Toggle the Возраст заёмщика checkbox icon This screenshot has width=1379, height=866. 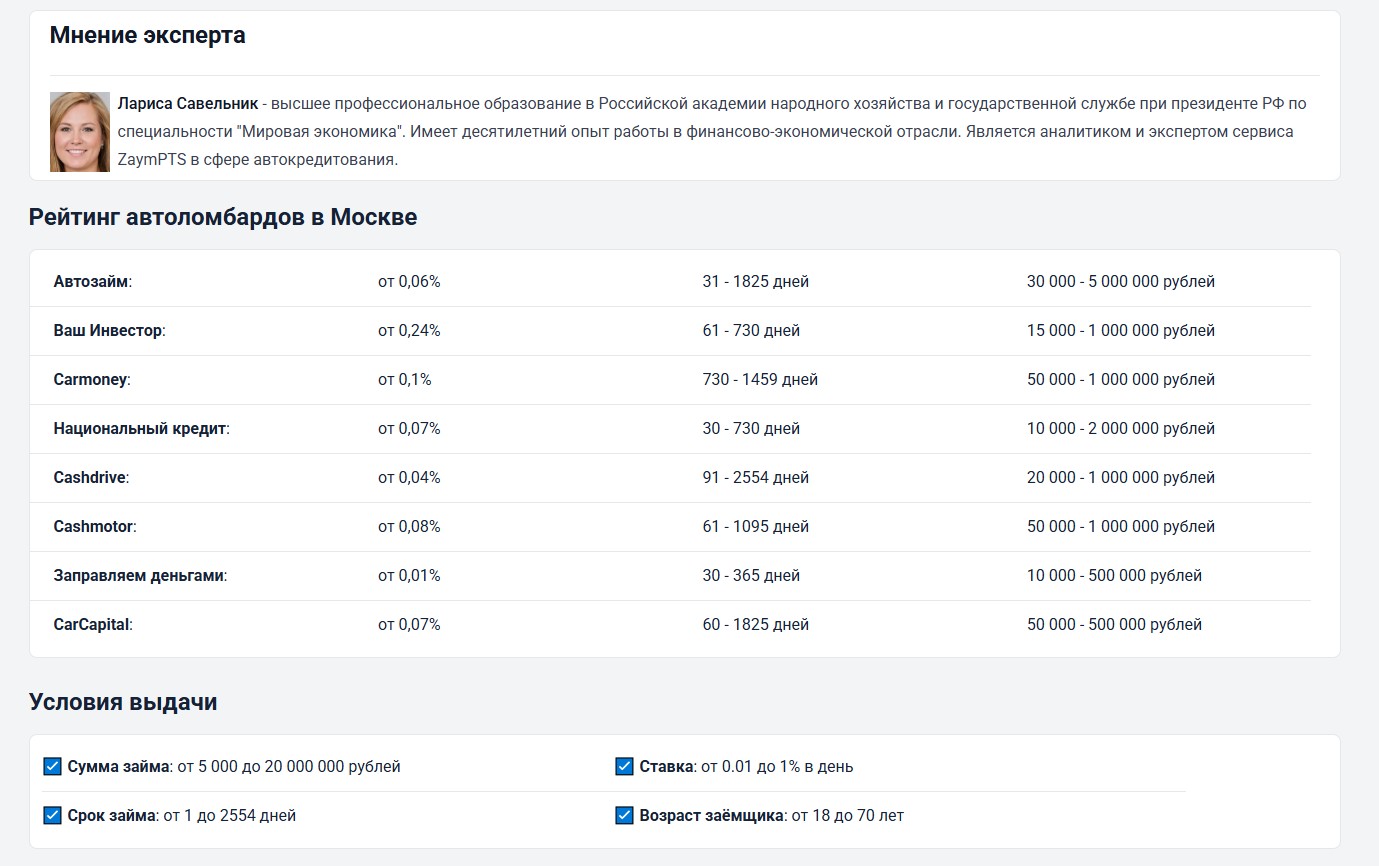pyautogui.click(x=625, y=816)
